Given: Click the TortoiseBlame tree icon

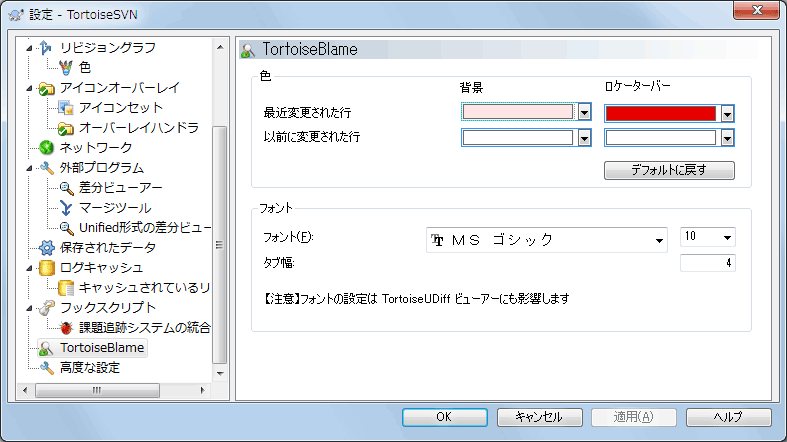Looking at the screenshot, I should pos(46,348).
